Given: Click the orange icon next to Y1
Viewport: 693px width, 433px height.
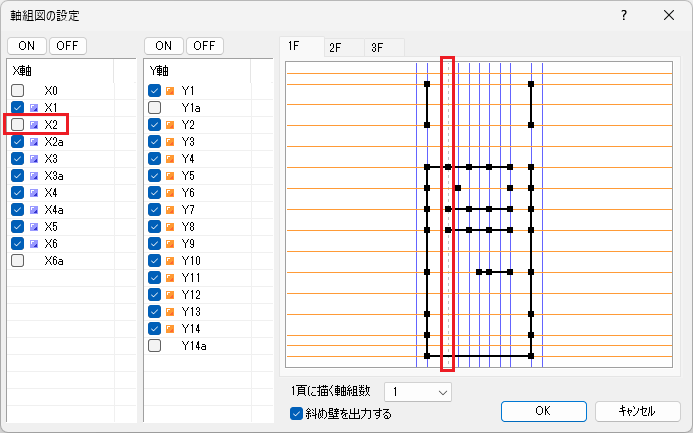Looking at the screenshot, I should click(x=170, y=91).
